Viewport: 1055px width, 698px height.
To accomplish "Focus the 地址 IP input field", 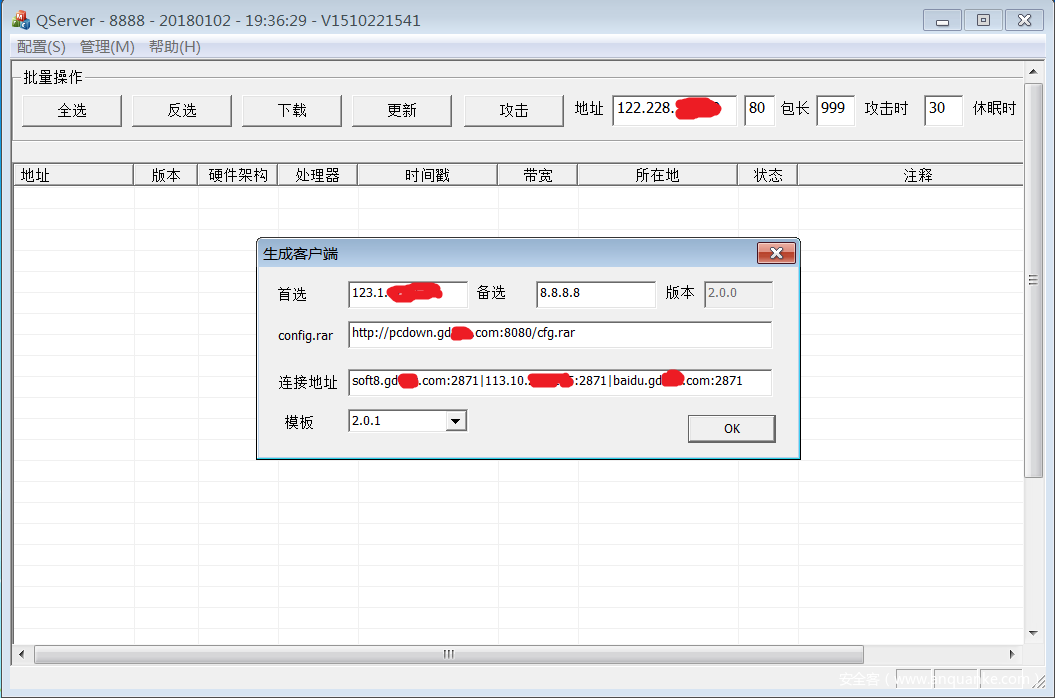I will tap(674, 110).
